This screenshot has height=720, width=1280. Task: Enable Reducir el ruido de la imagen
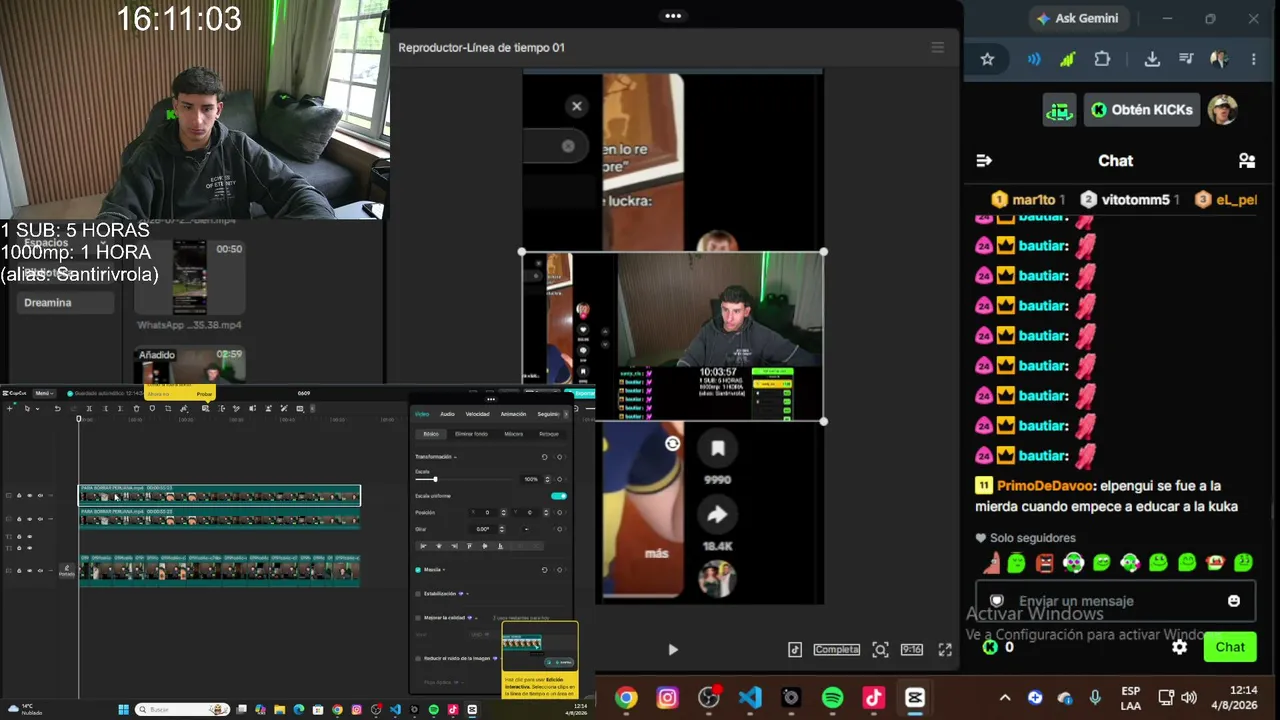pos(418,658)
